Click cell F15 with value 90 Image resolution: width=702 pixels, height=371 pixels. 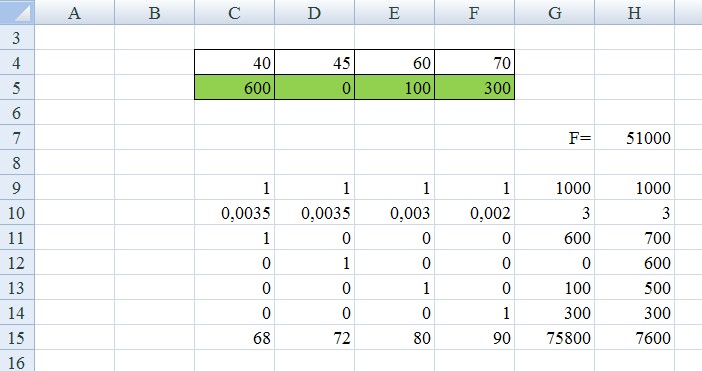[x=475, y=338]
